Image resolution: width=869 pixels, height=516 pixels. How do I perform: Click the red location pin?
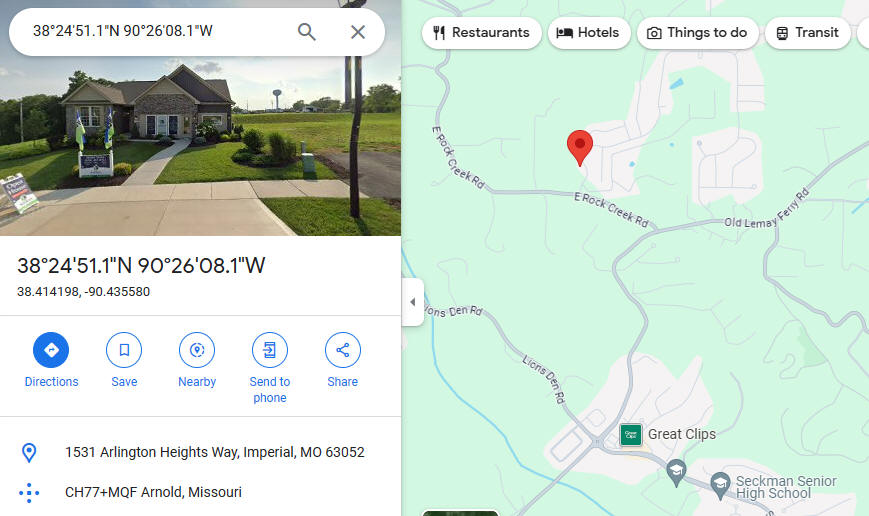[x=580, y=147]
